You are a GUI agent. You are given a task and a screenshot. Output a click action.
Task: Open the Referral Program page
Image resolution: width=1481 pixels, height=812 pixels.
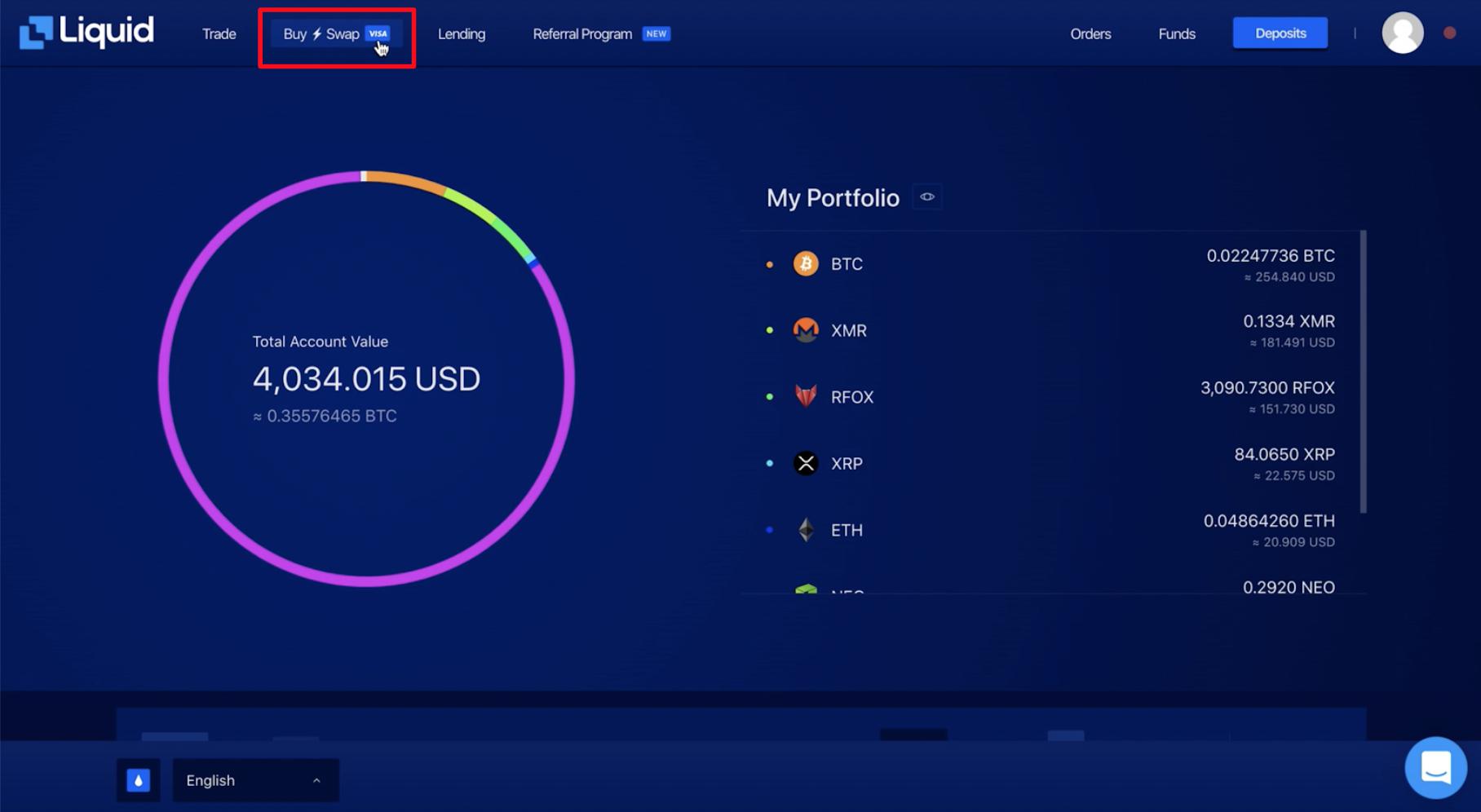click(582, 34)
